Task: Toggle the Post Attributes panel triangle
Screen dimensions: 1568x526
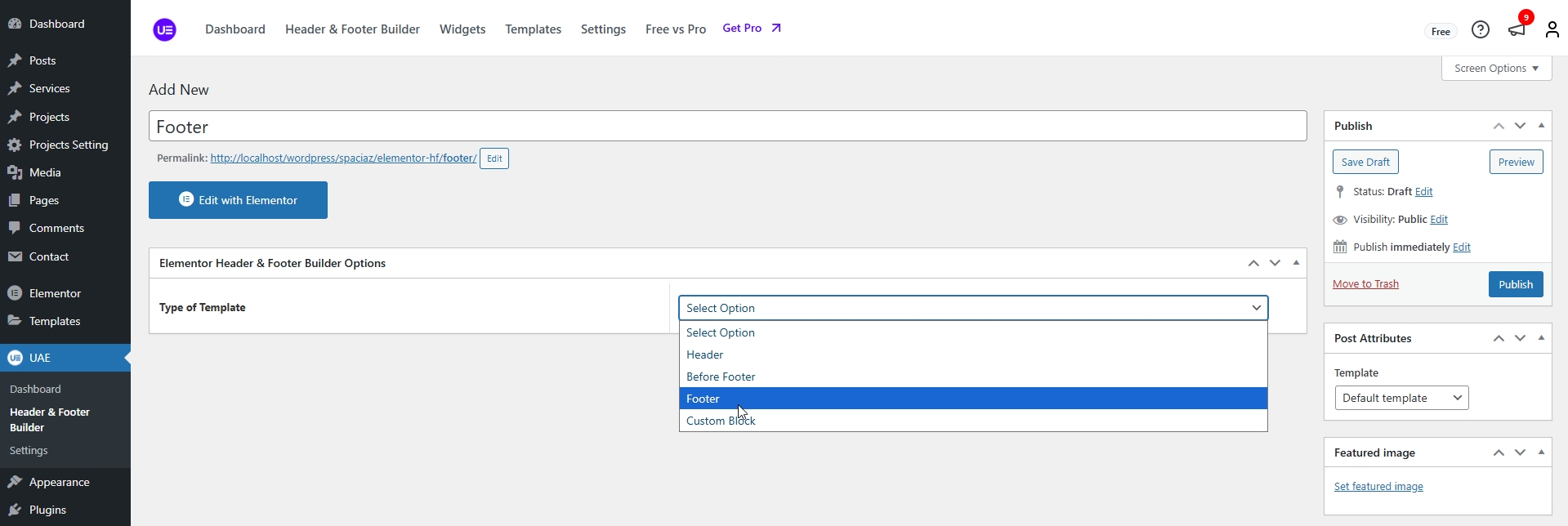Action: point(1541,338)
